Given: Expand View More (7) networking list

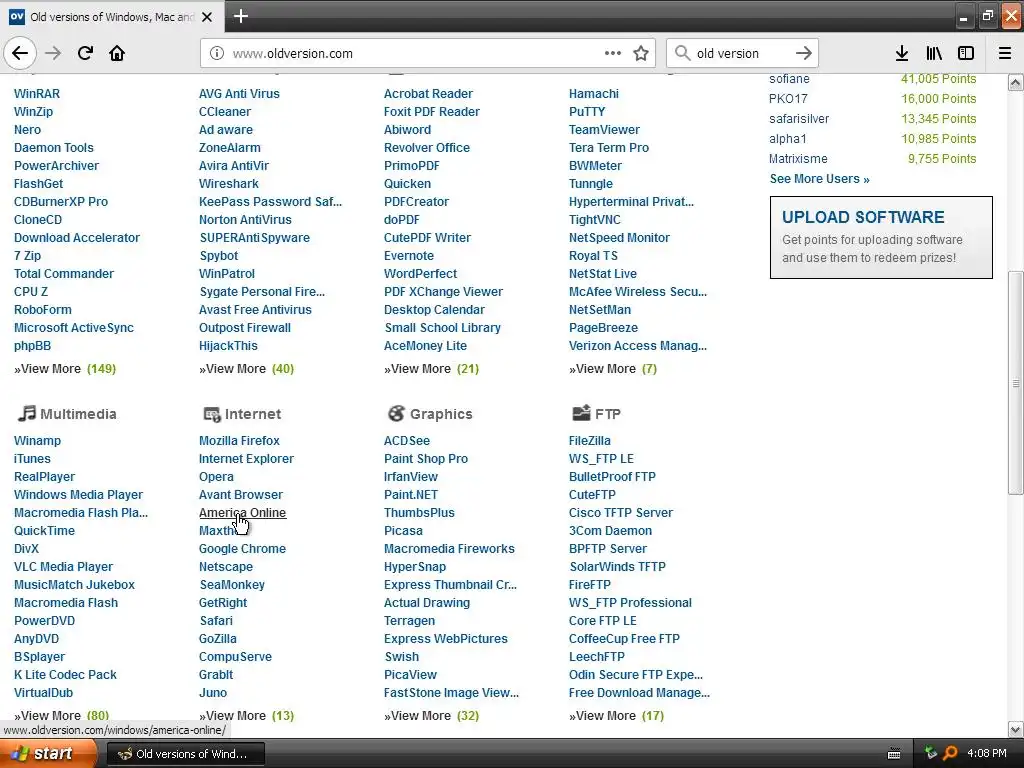Looking at the screenshot, I should tap(613, 369).
